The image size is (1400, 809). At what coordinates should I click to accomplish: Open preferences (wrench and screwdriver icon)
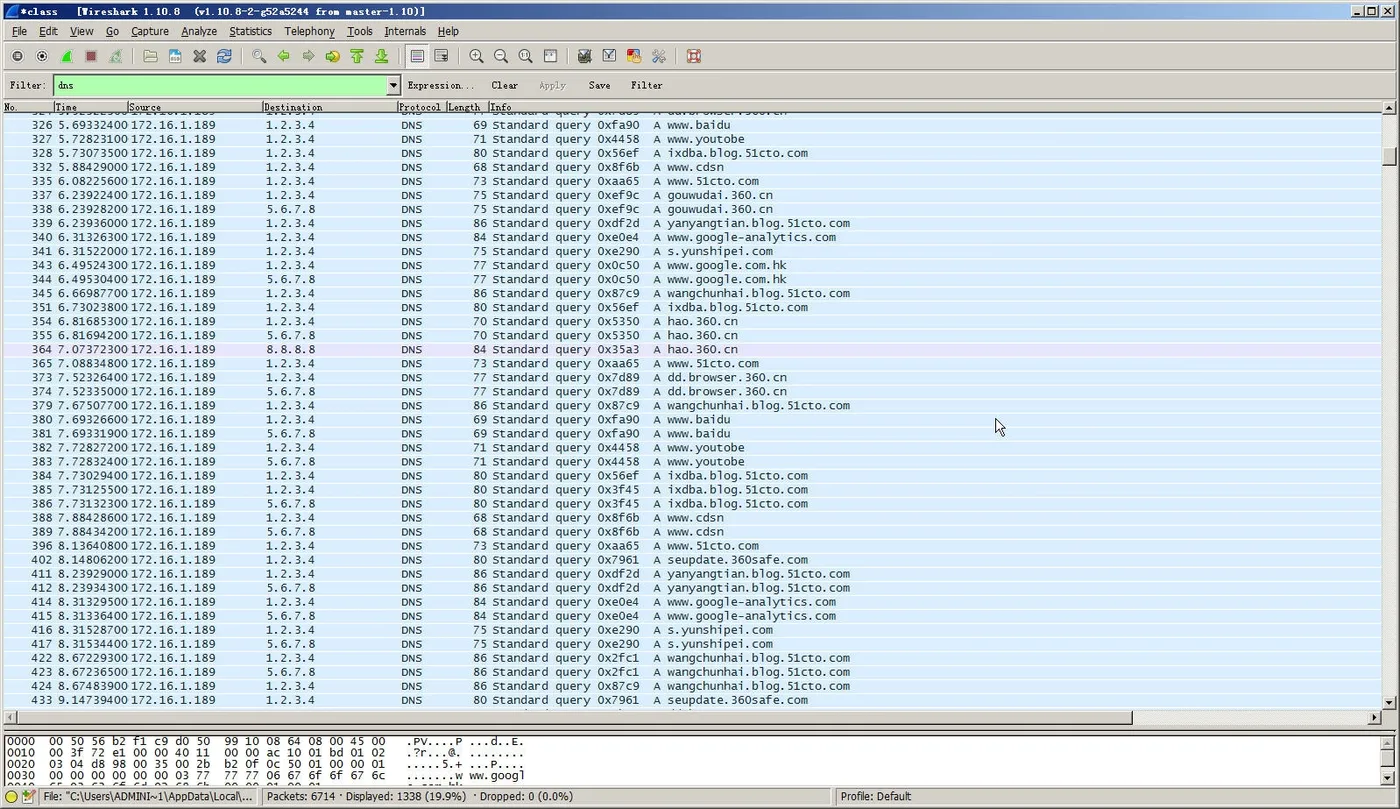click(x=658, y=57)
